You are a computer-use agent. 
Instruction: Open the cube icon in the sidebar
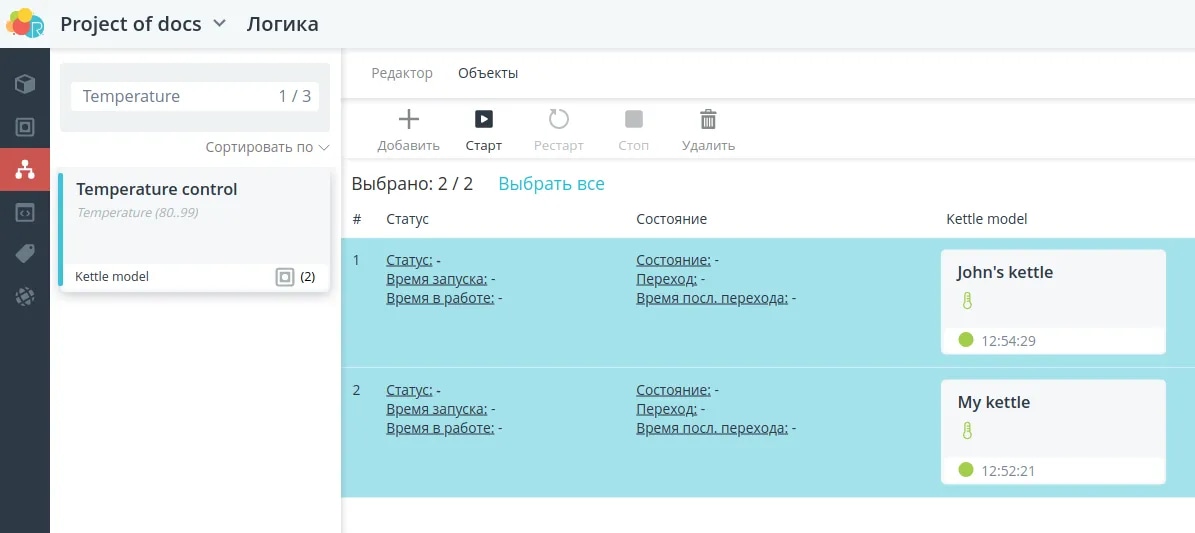point(24,84)
